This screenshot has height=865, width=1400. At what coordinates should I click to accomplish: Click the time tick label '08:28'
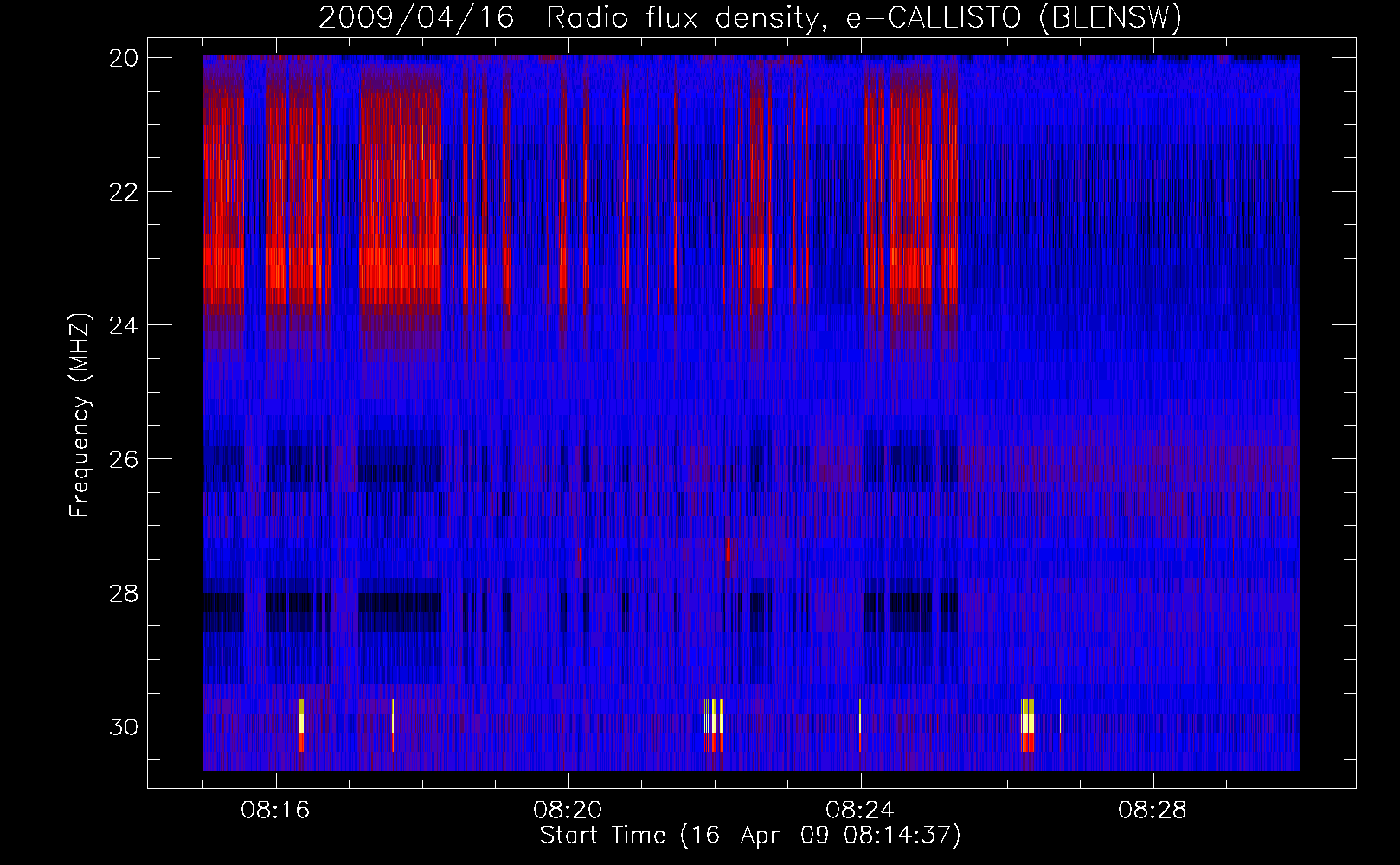(x=1153, y=811)
